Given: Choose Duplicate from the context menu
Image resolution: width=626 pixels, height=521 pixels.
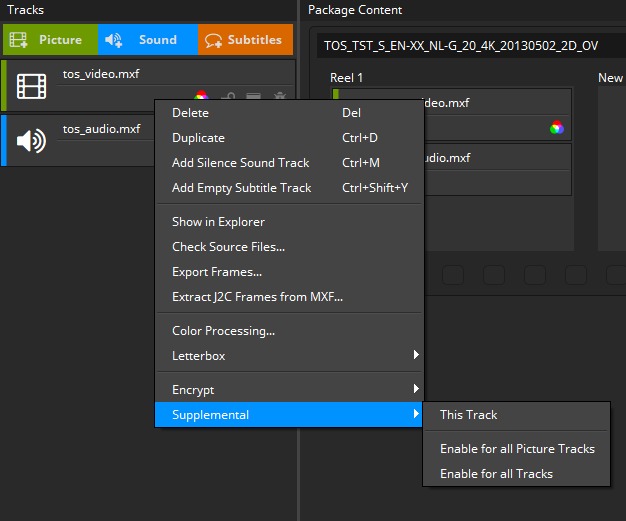Looking at the screenshot, I should tap(198, 138).
